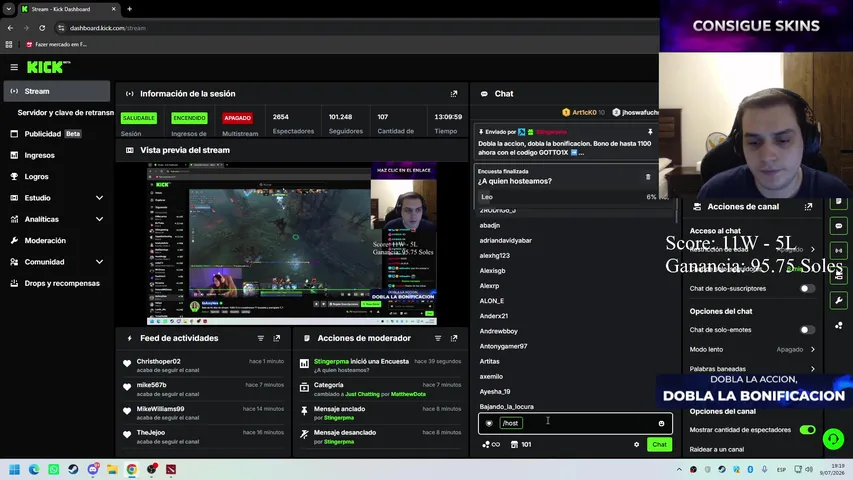Filter the Feed de actividades list
Viewport: 853px width, 480px height.
pyautogui.click(x=261, y=338)
